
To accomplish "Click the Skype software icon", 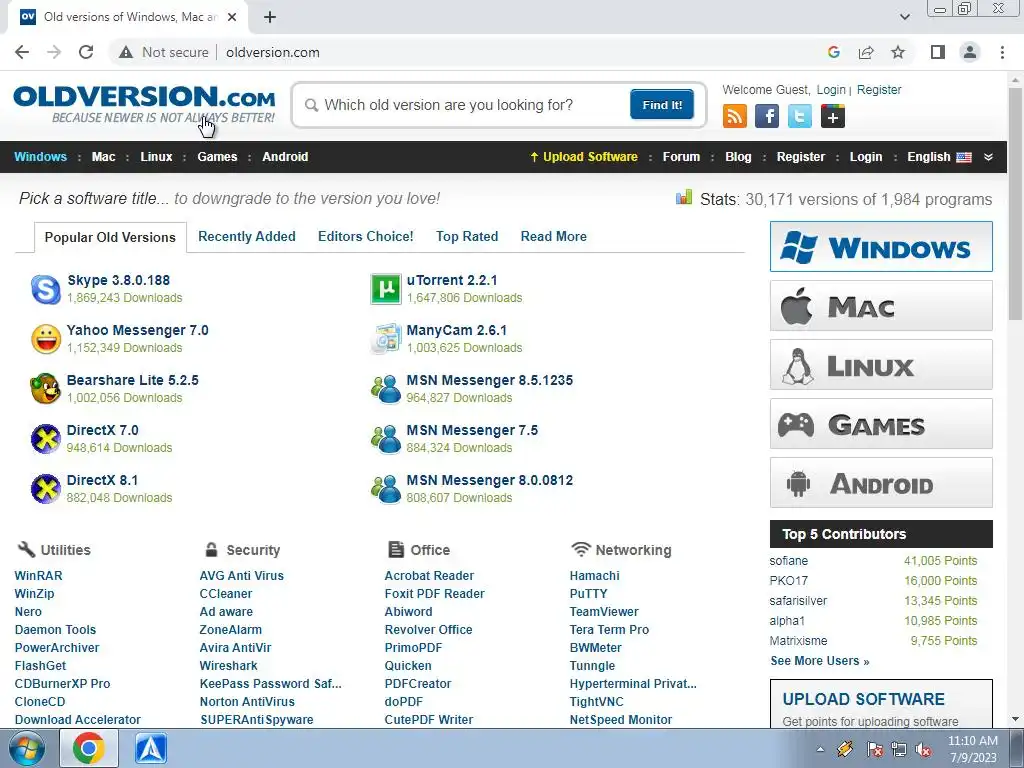I will tap(46, 289).
